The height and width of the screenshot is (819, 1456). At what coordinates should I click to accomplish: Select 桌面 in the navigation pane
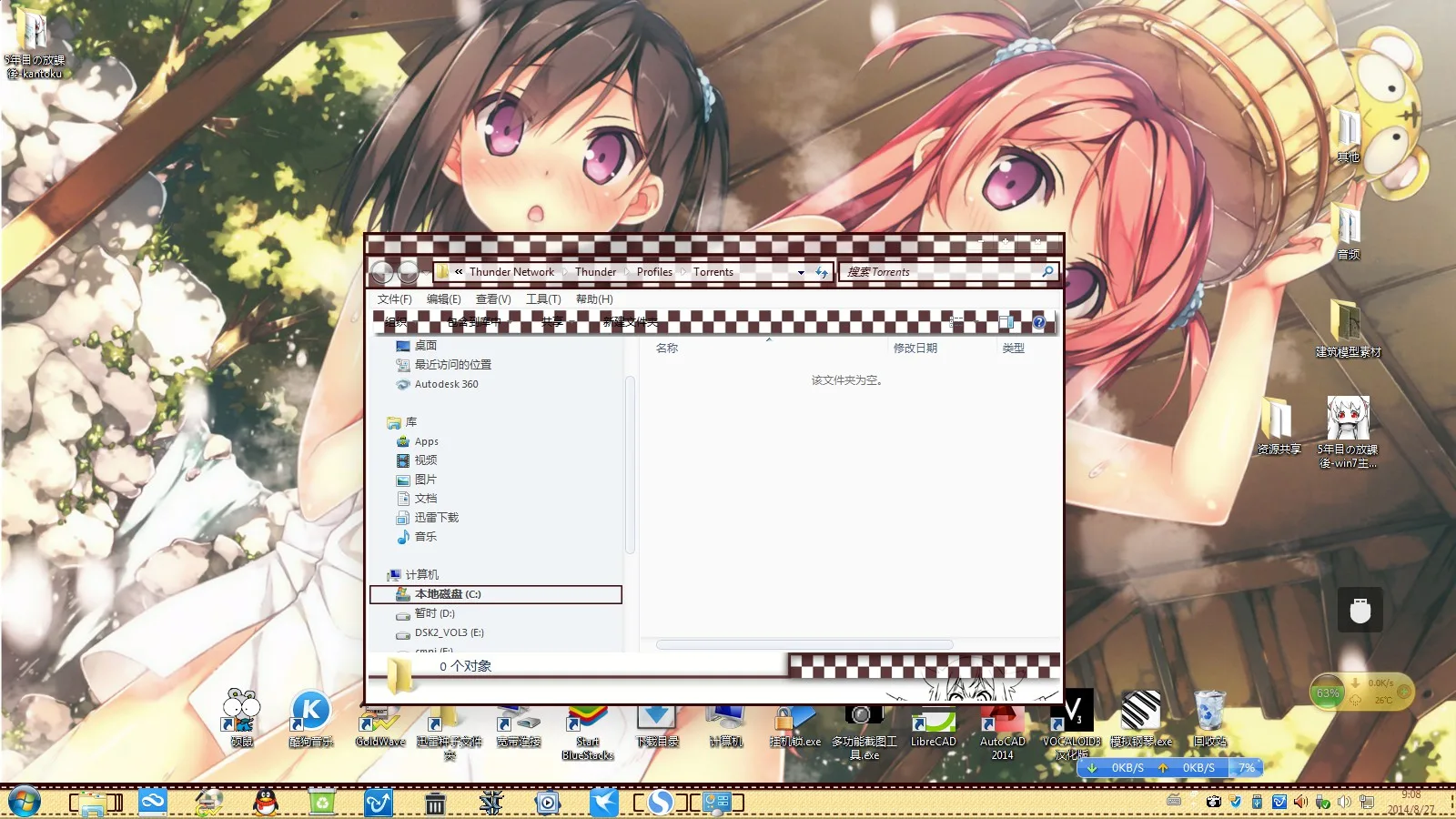[x=417, y=346]
